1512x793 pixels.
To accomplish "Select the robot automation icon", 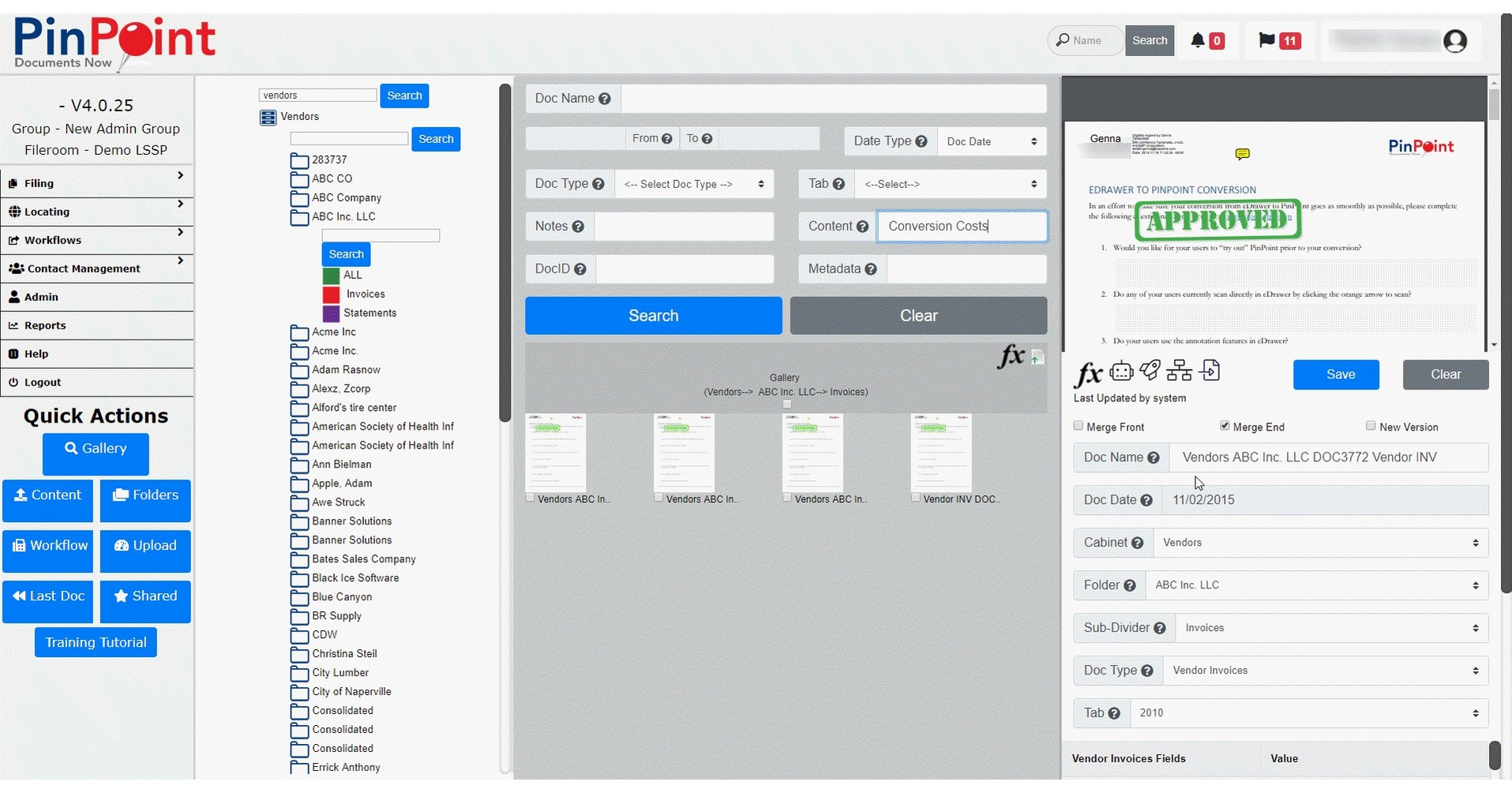I will coord(1121,371).
